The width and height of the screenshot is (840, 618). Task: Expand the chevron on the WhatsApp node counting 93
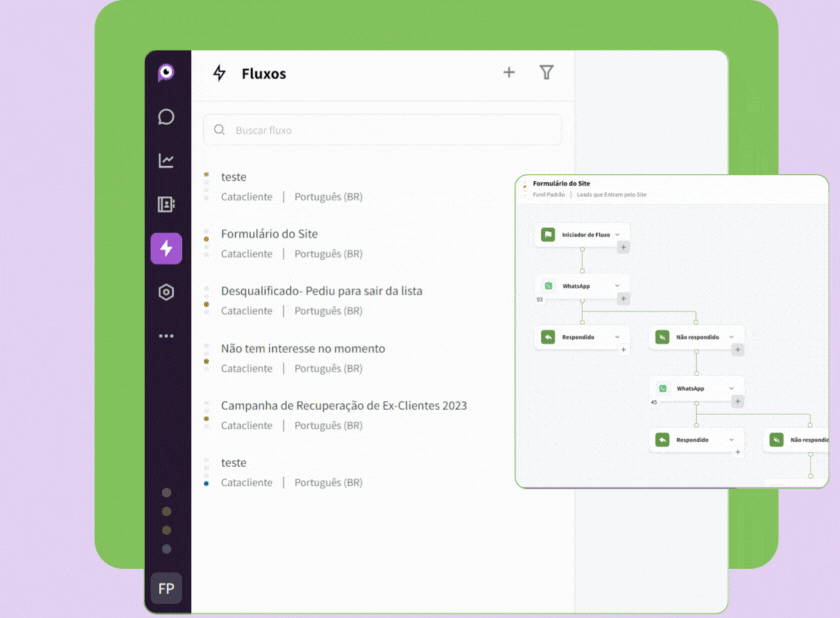pyautogui.click(x=617, y=286)
